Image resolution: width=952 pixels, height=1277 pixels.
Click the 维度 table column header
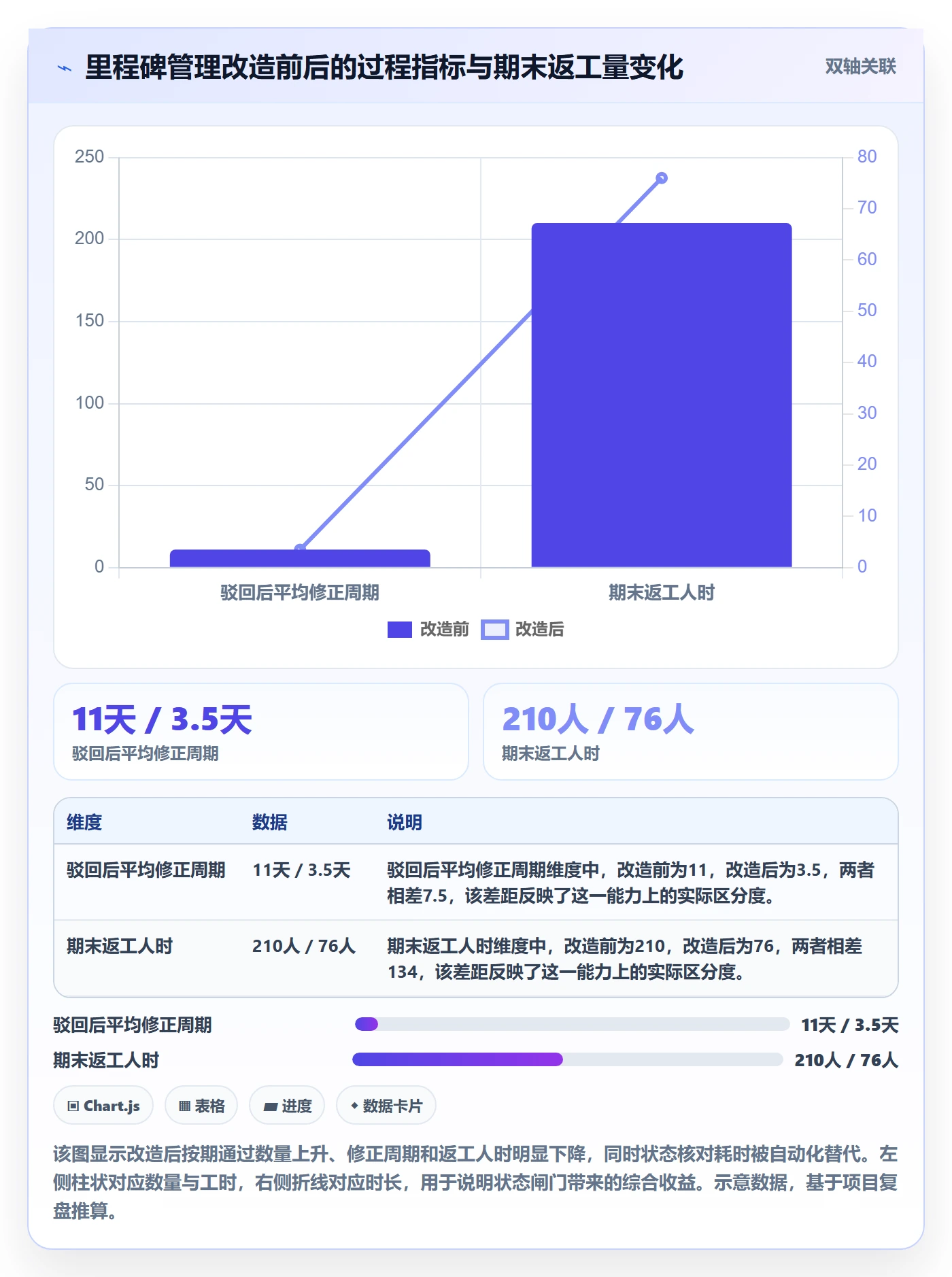click(x=84, y=822)
